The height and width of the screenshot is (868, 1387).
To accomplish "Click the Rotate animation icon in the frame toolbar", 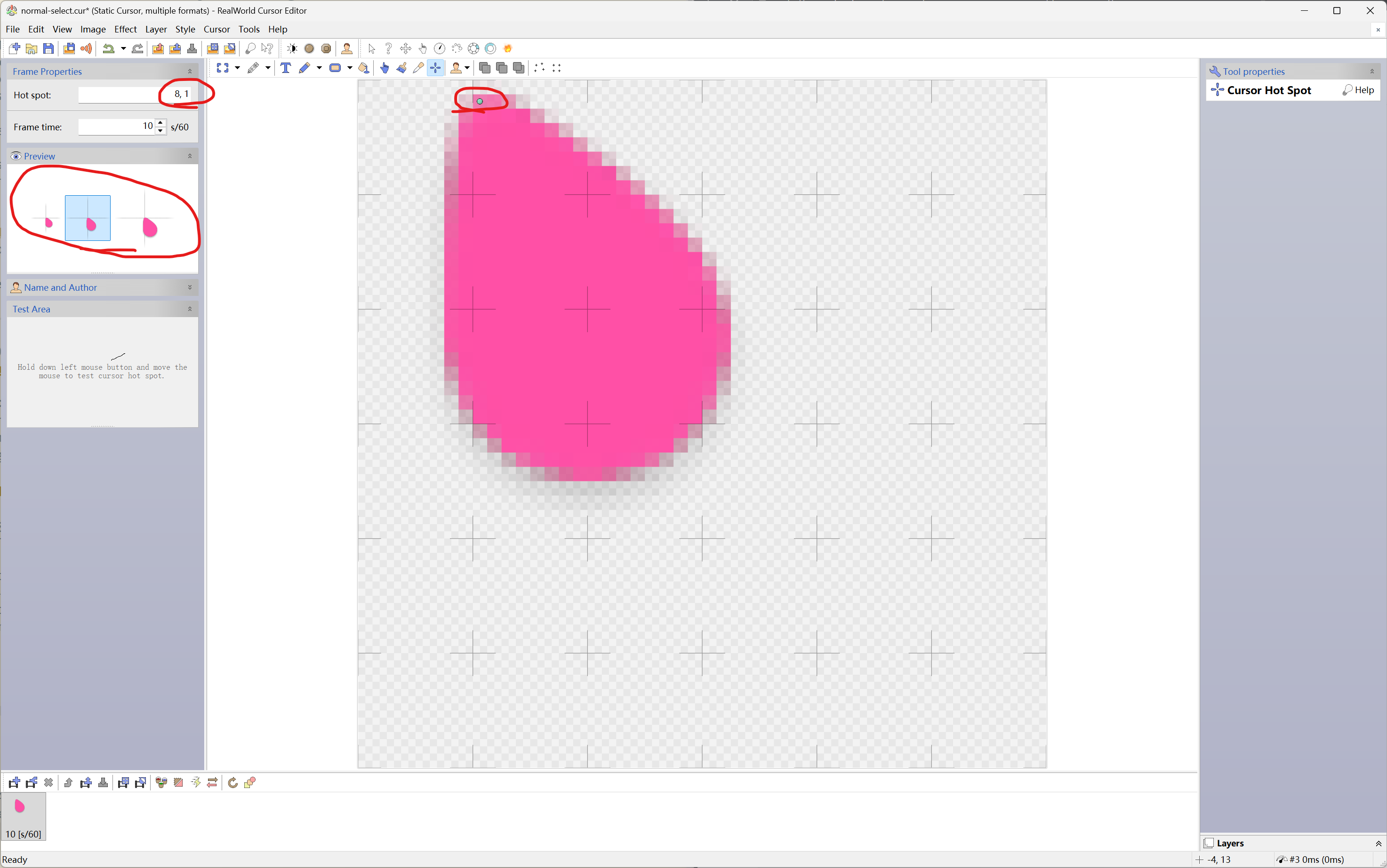I will [x=233, y=782].
